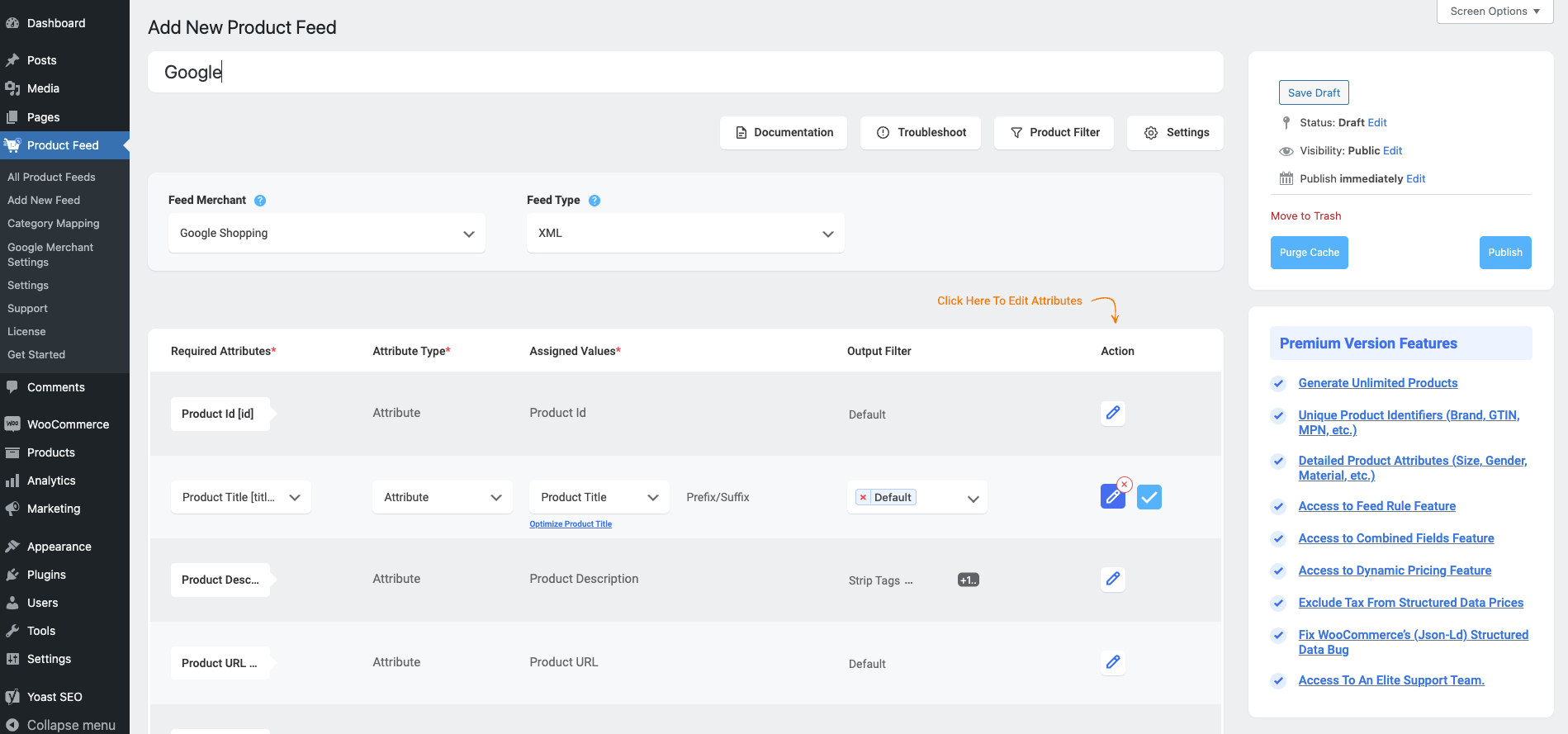The height and width of the screenshot is (734, 1568).
Task: Confirm Product Title edit with checkmark
Action: pos(1149,497)
